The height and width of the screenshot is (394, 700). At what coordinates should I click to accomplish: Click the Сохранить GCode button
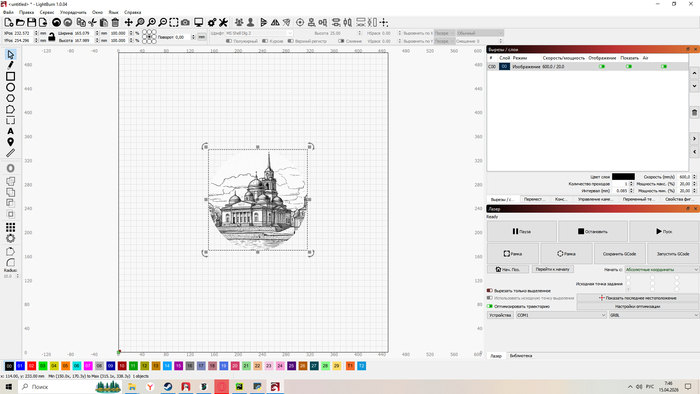619,254
